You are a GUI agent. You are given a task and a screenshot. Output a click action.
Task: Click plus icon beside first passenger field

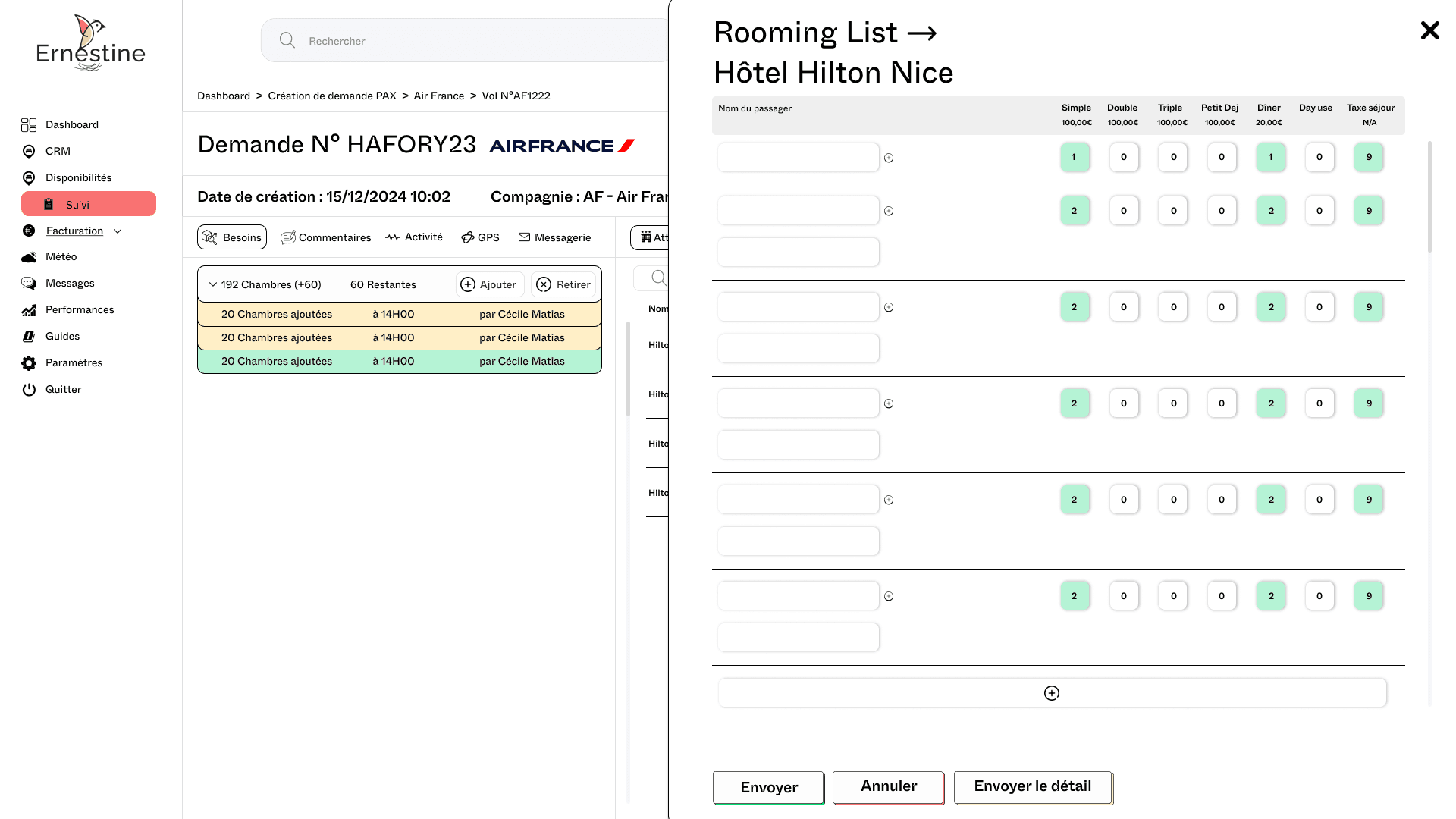(x=889, y=158)
